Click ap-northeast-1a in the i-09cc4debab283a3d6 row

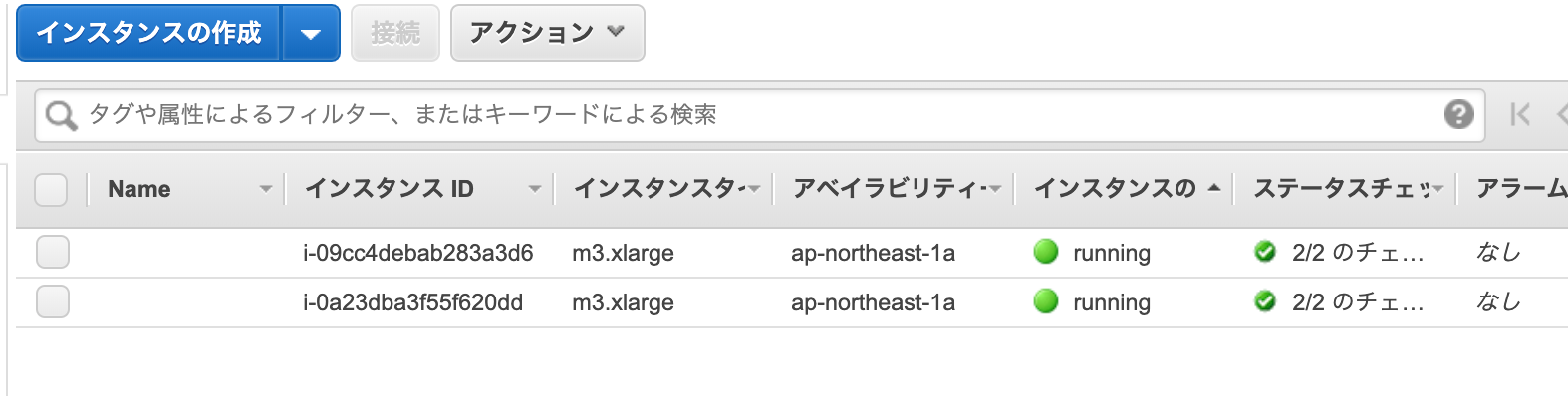point(873,253)
